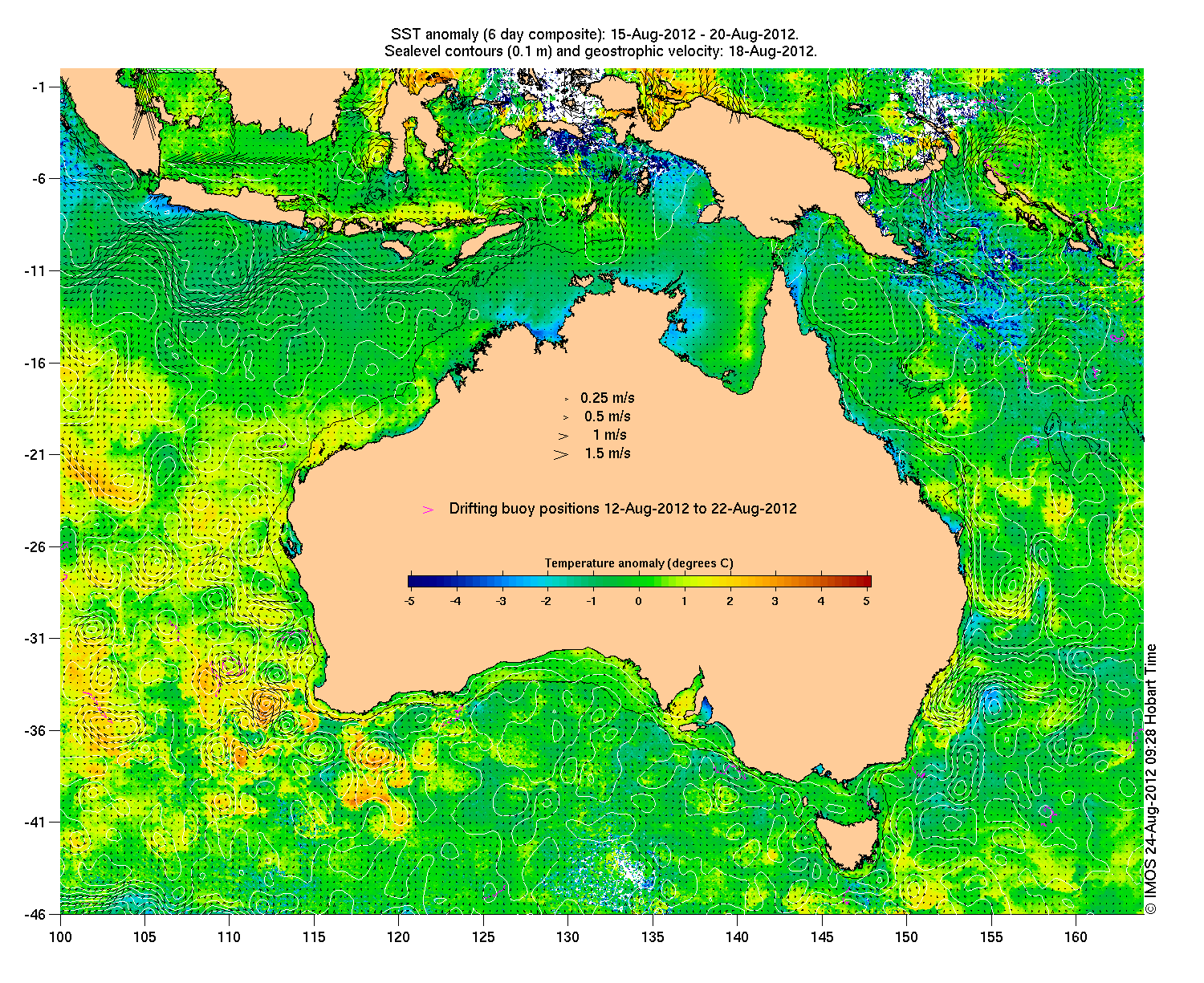This screenshot has width=1204, height=983.
Task: Click the longitude axis label '155'
Action: (x=991, y=937)
